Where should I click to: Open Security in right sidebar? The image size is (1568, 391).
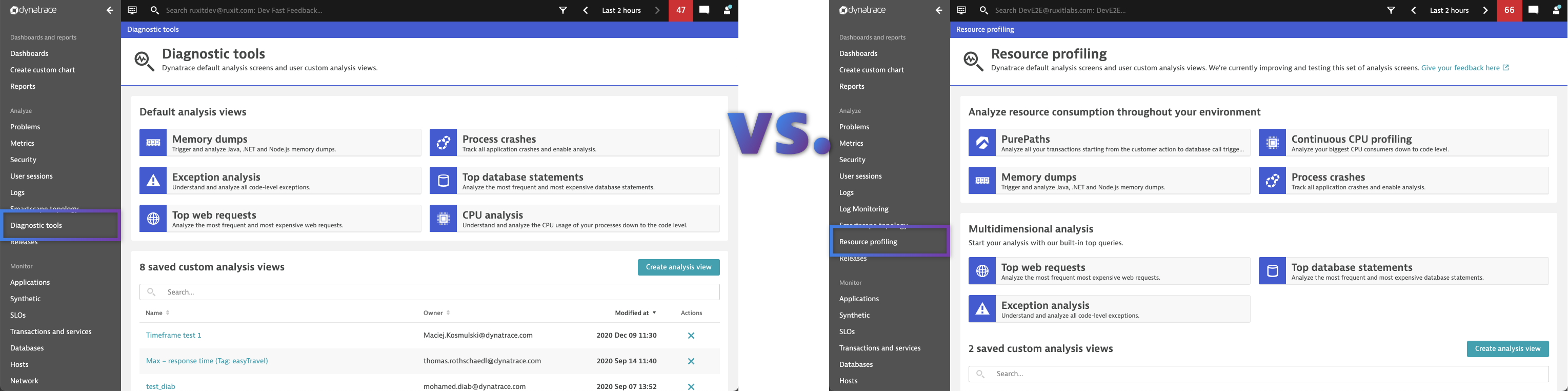852,160
